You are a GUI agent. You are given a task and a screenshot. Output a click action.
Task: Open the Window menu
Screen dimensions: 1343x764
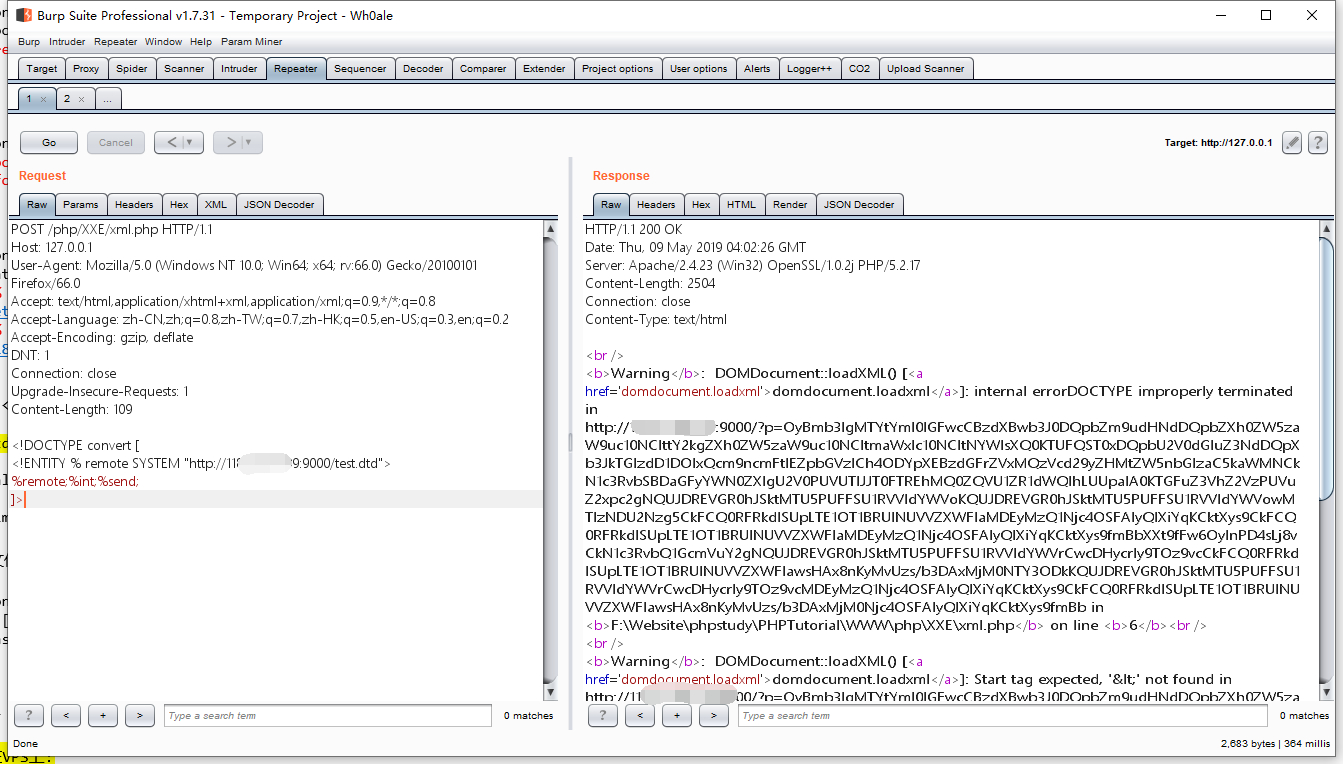tap(163, 42)
